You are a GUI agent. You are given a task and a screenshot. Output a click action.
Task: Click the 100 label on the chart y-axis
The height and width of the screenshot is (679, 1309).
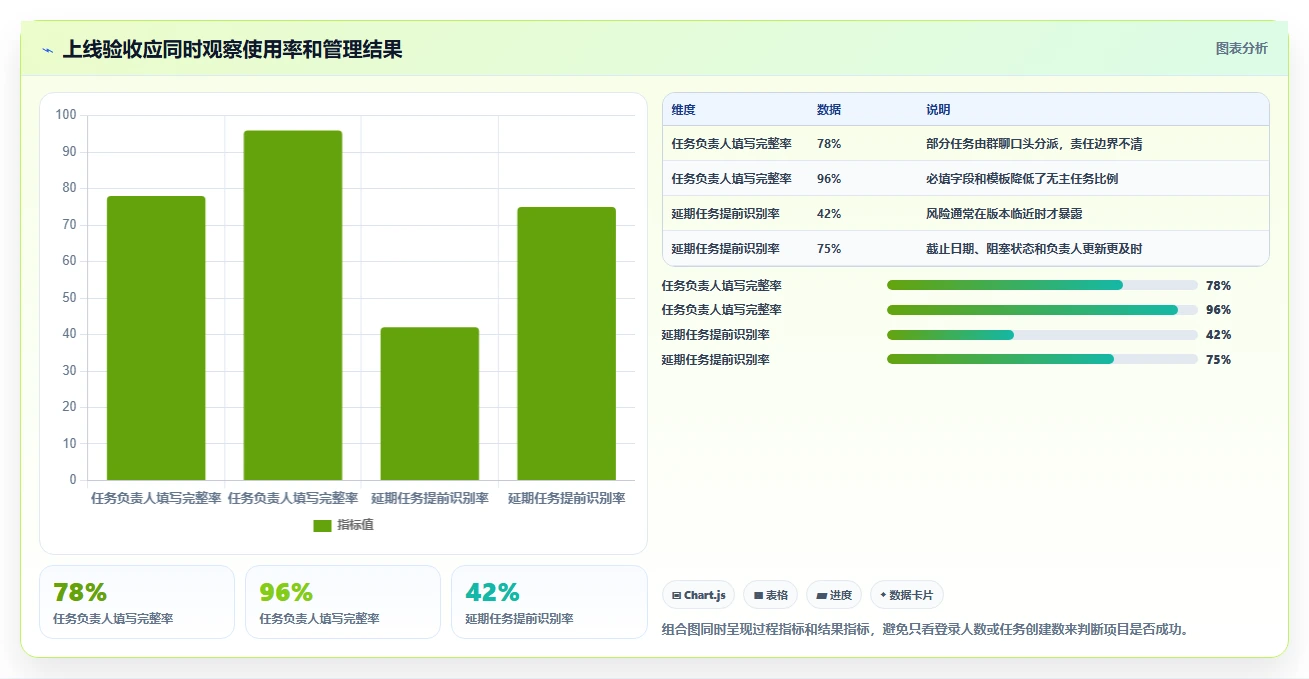(x=66, y=115)
